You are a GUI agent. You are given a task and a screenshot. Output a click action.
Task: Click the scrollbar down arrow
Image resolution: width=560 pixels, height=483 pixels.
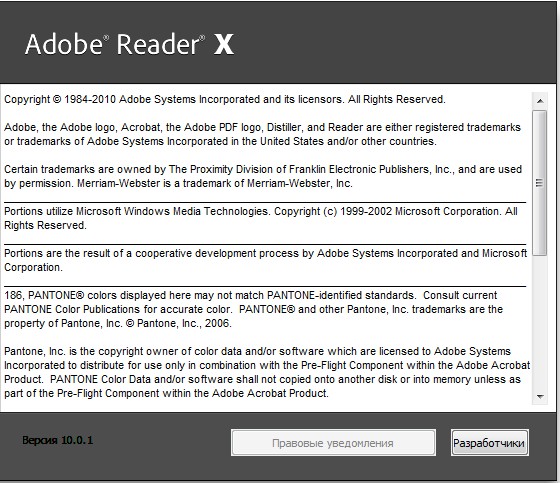click(540, 397)
